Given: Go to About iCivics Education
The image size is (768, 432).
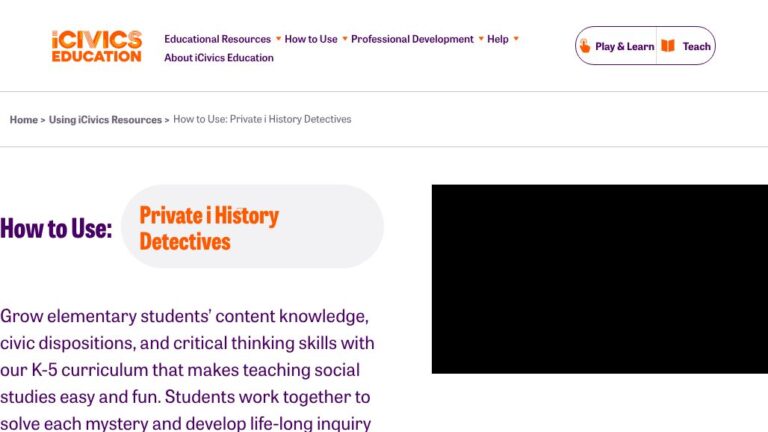Looking at the screenshot, I should click(x=219, y=58).
